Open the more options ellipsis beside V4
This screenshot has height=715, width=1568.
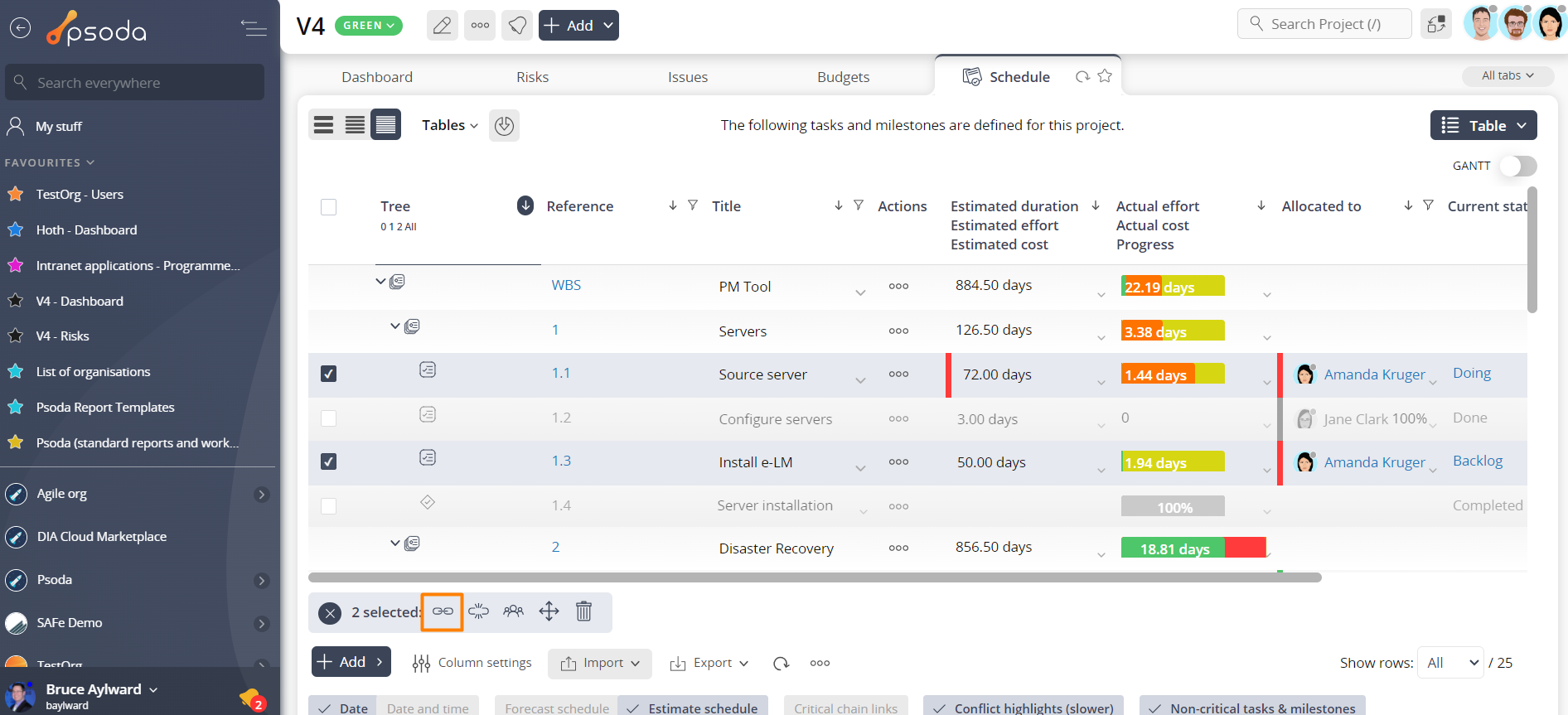[480, 26]
